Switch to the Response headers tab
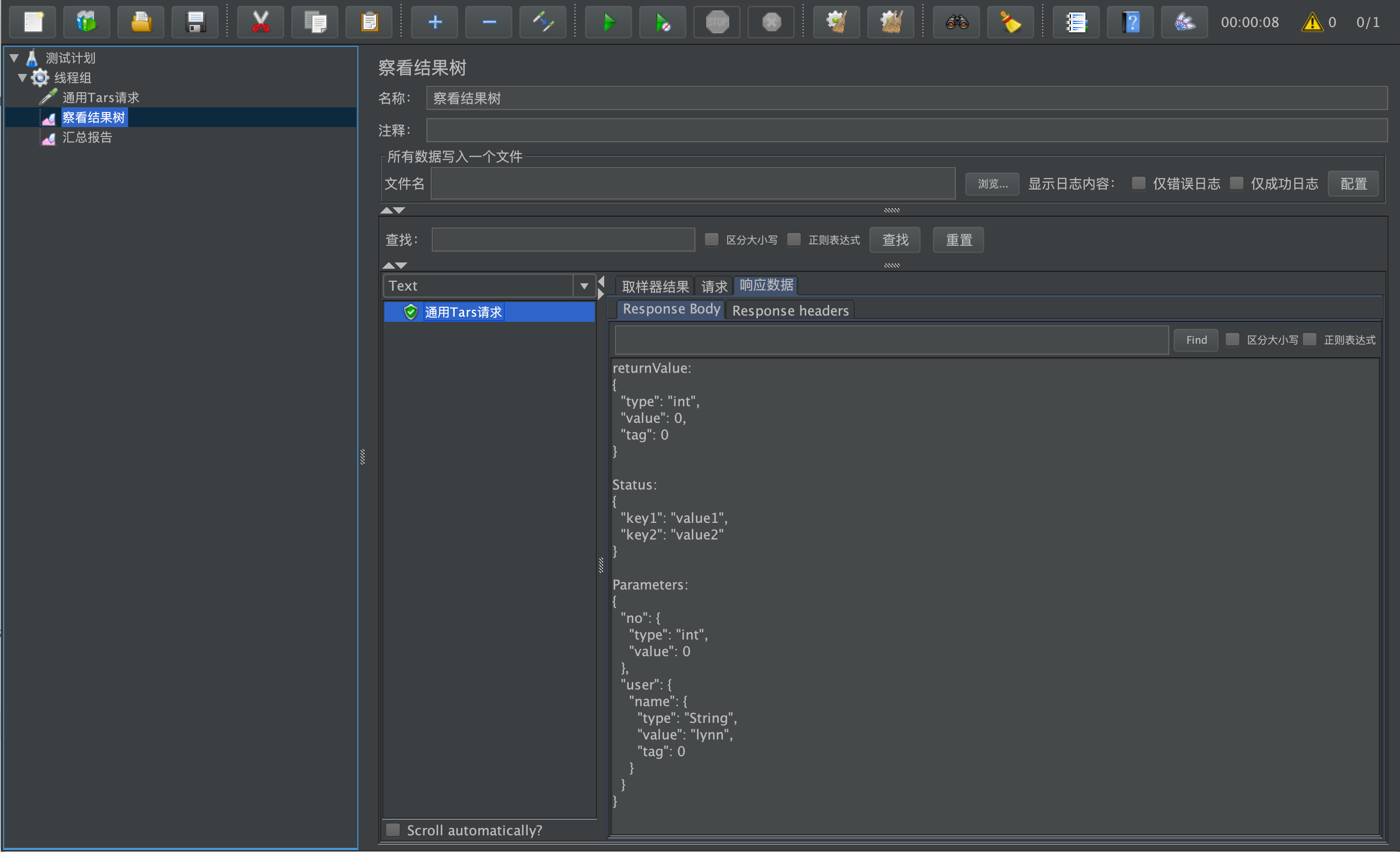The image size is (1400, 852). (790, 311)
